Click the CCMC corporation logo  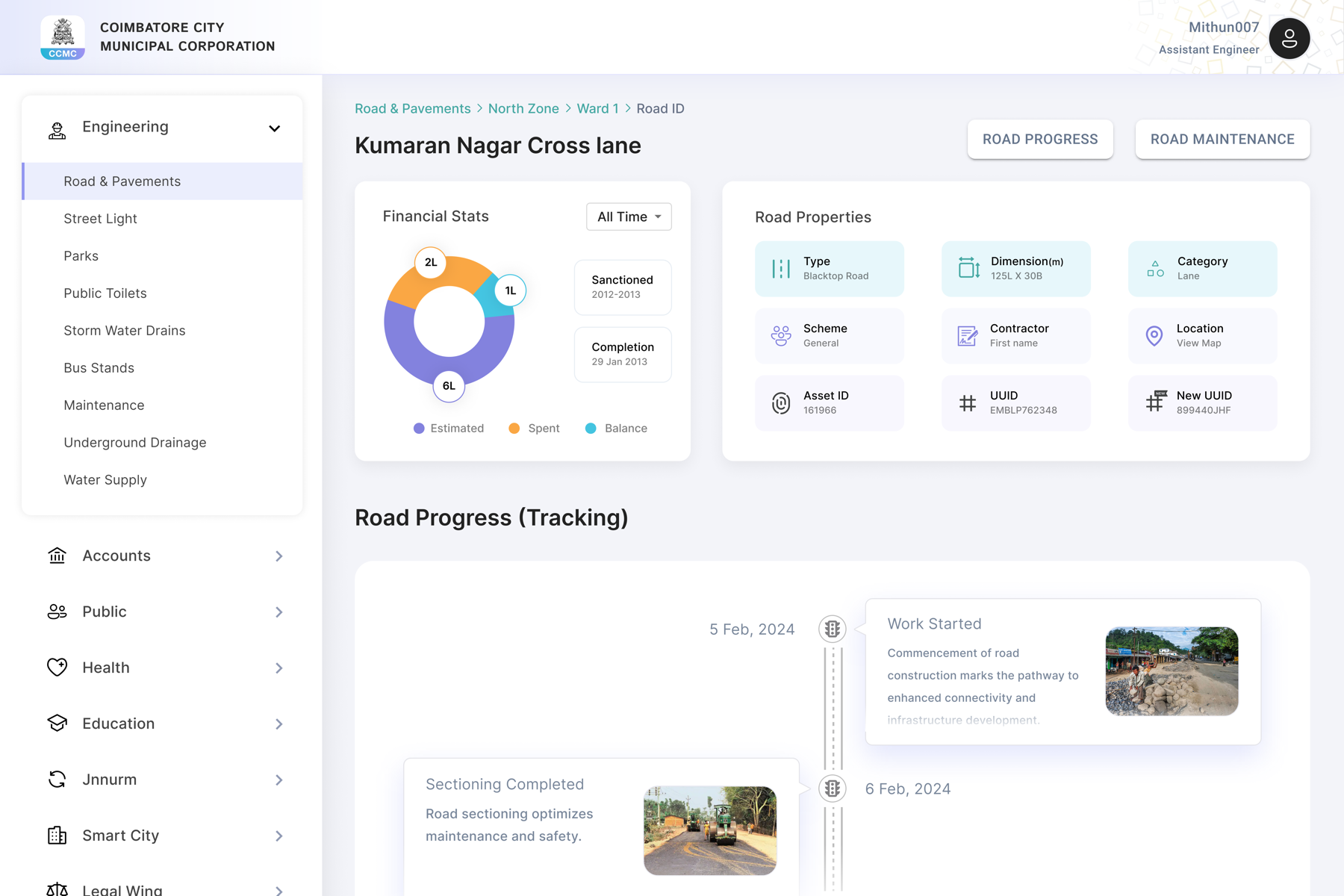coord(63,37)
